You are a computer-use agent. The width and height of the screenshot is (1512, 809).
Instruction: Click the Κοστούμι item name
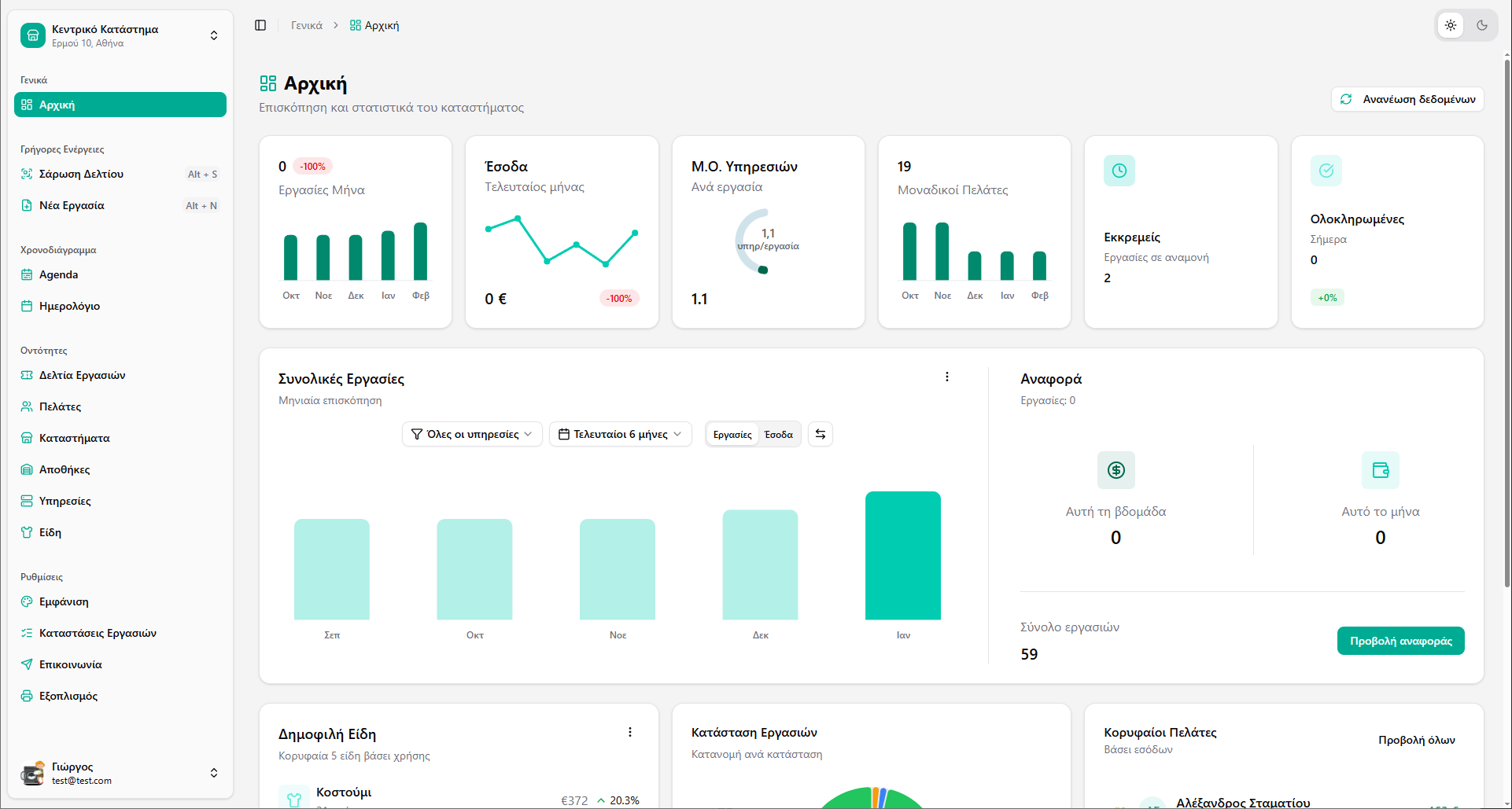coord(344,792)
